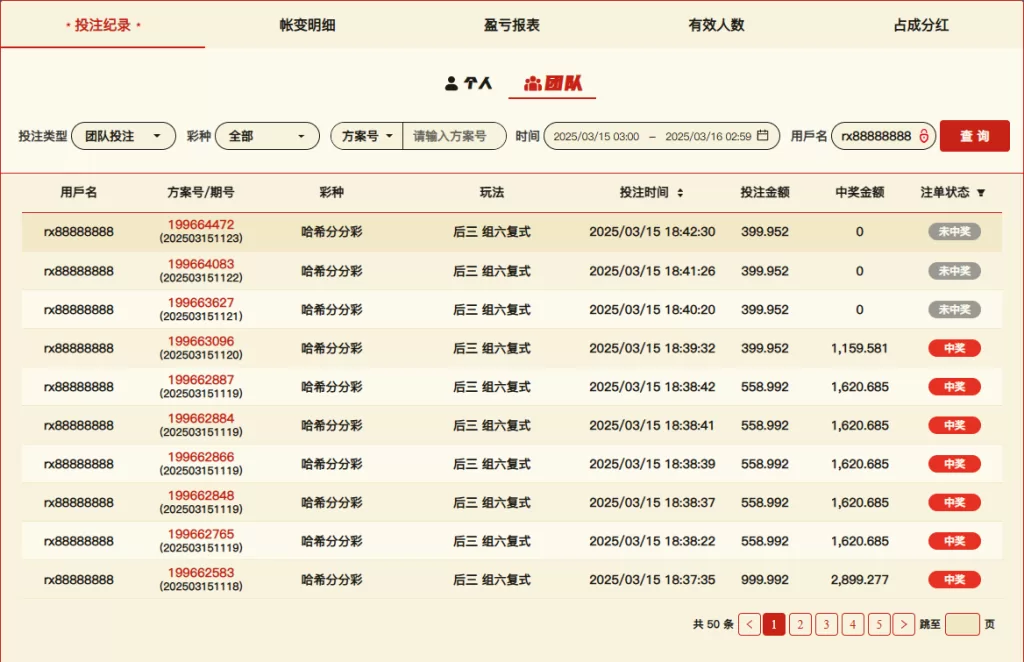Viewport: 1024px width, 662px height.
Task: Click winning amount 2,899.277
Action: (859, 579)
